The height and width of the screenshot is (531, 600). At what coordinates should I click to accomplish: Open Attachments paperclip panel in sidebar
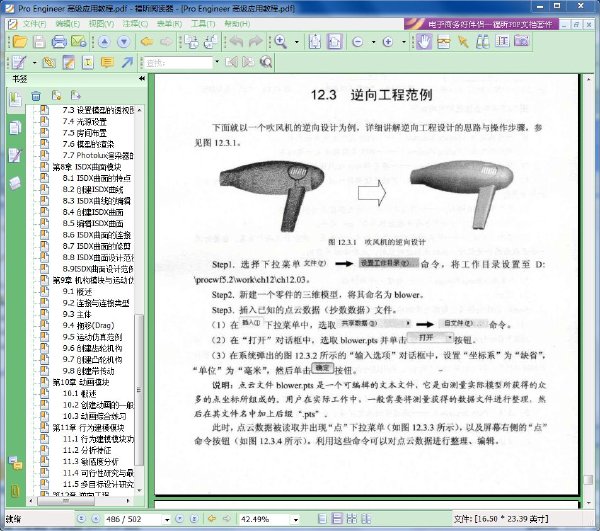16,490
